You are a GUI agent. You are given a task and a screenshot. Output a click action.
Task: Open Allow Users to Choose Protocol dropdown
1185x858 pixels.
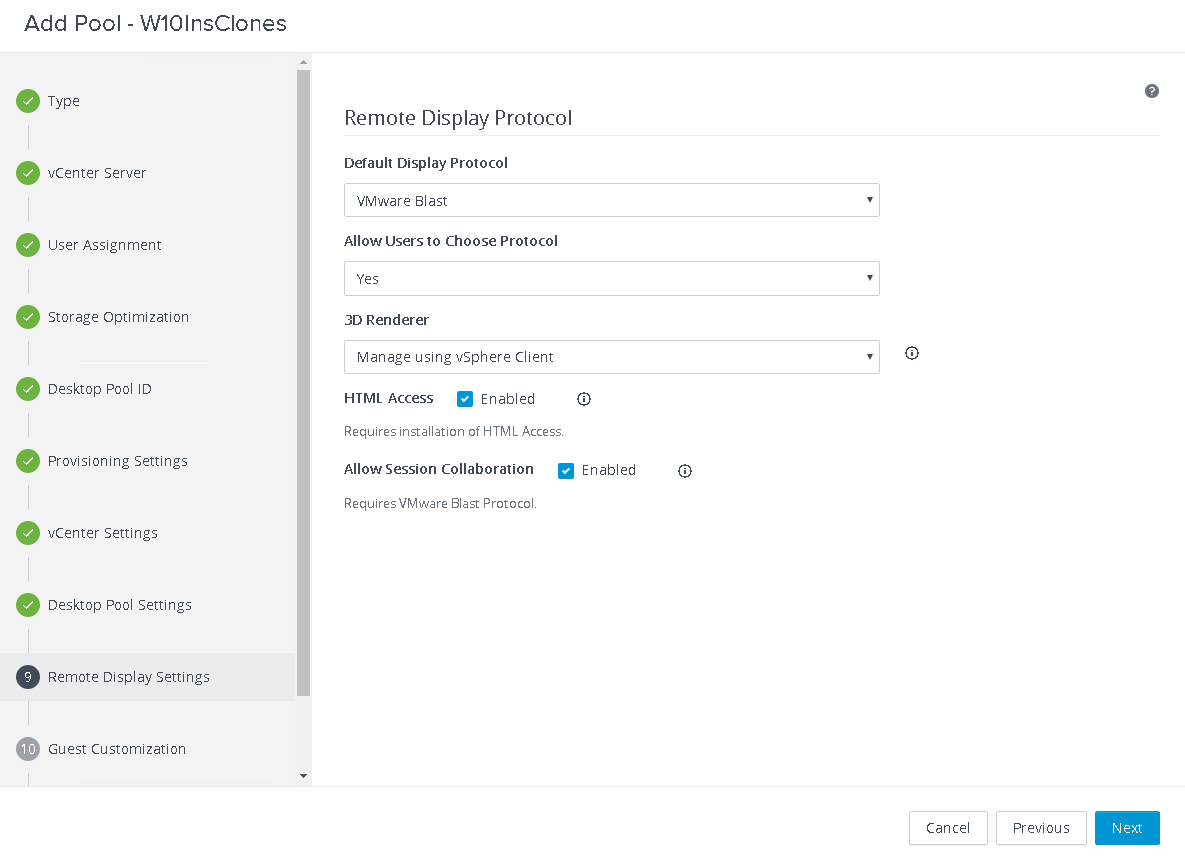tap(611, 278)
